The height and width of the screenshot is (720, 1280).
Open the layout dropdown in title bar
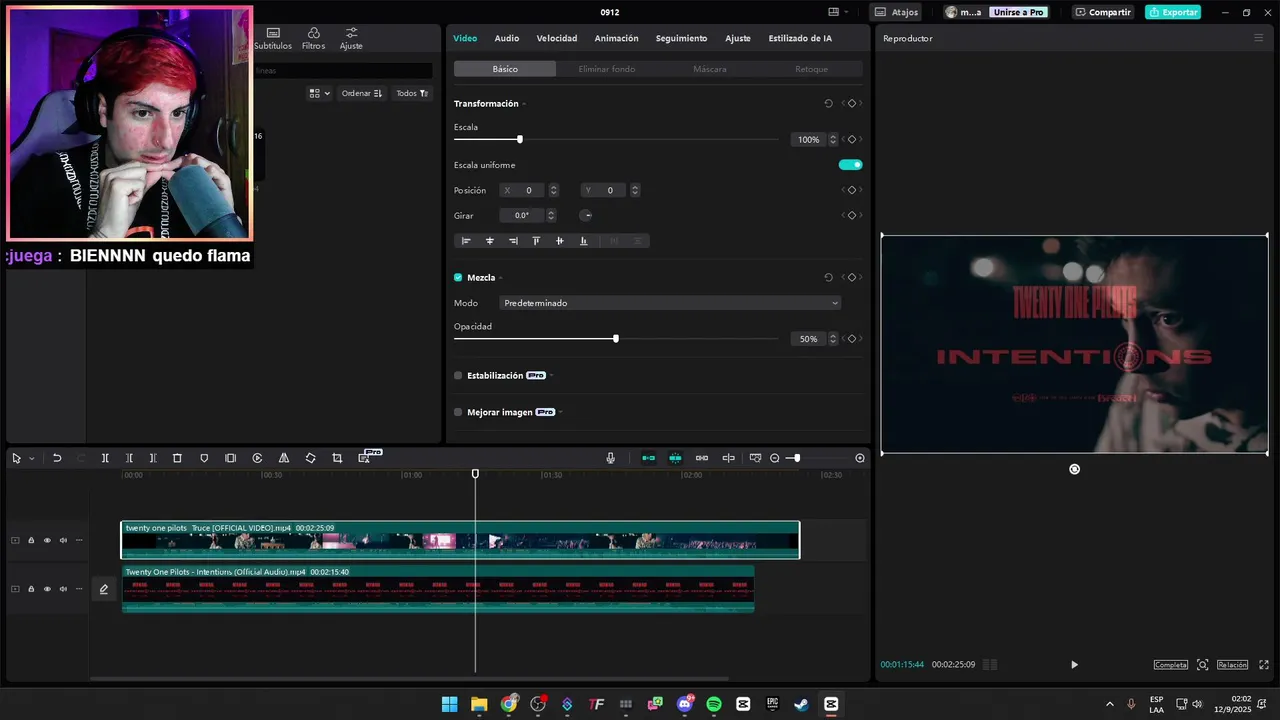point(839,12)
